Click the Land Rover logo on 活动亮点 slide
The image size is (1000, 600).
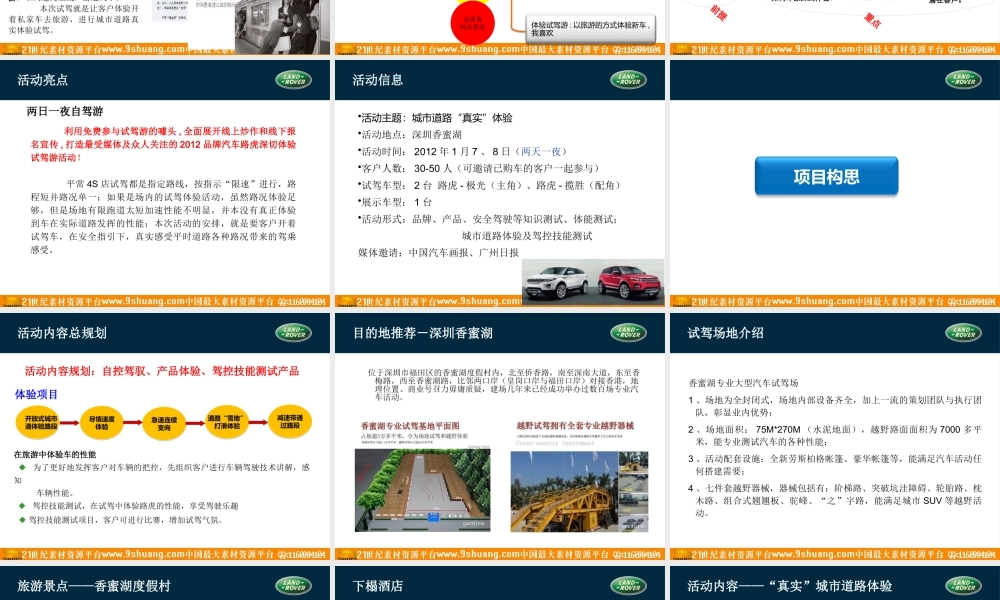293,80
